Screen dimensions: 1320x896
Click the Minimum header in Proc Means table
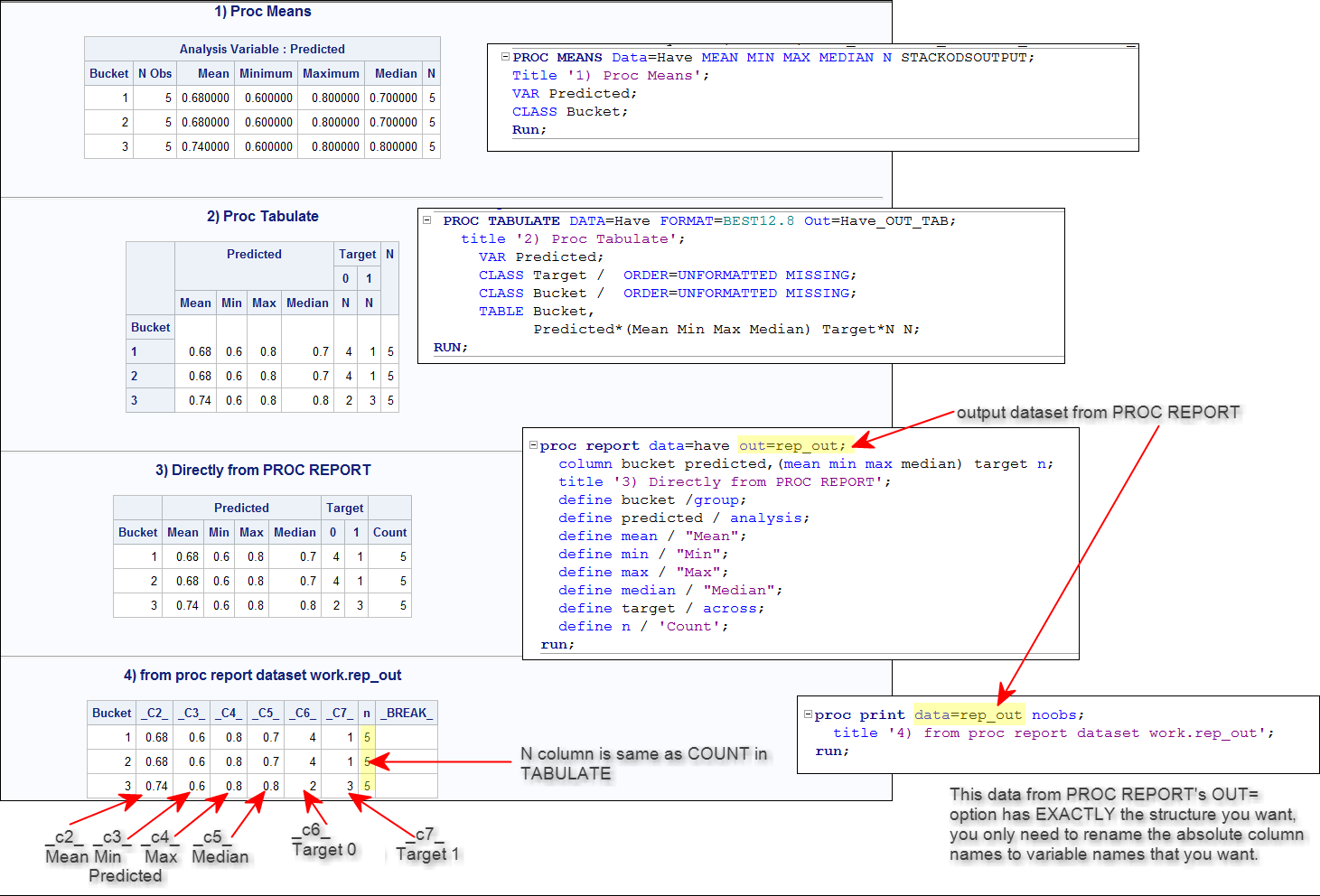tap(266, 73)
